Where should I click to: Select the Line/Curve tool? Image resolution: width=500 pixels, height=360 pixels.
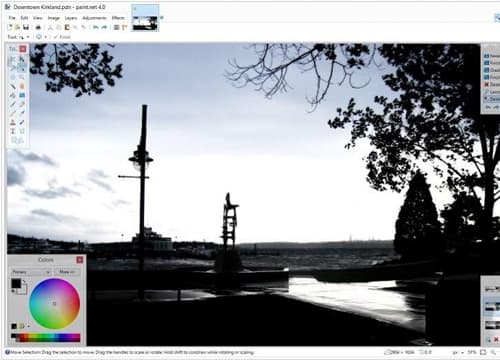coord(22,131)
